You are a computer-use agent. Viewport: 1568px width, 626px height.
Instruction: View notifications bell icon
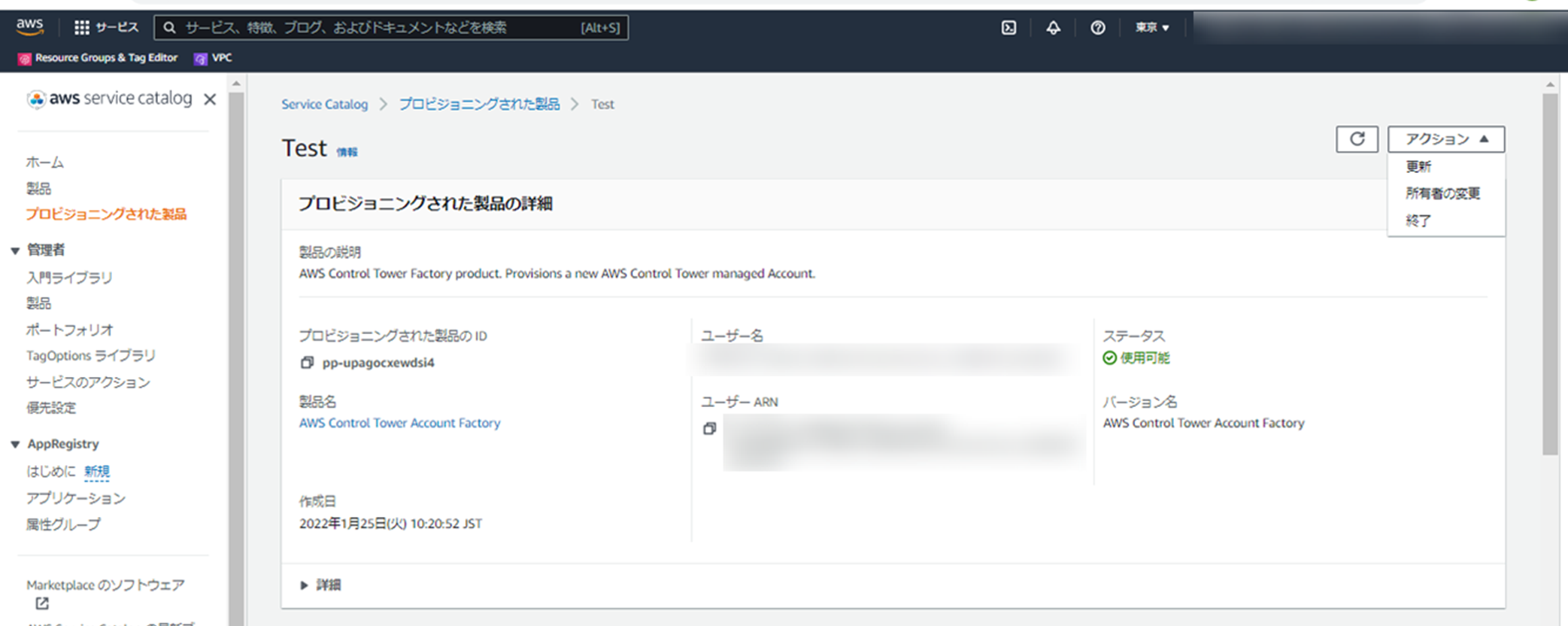point(1053,28)
